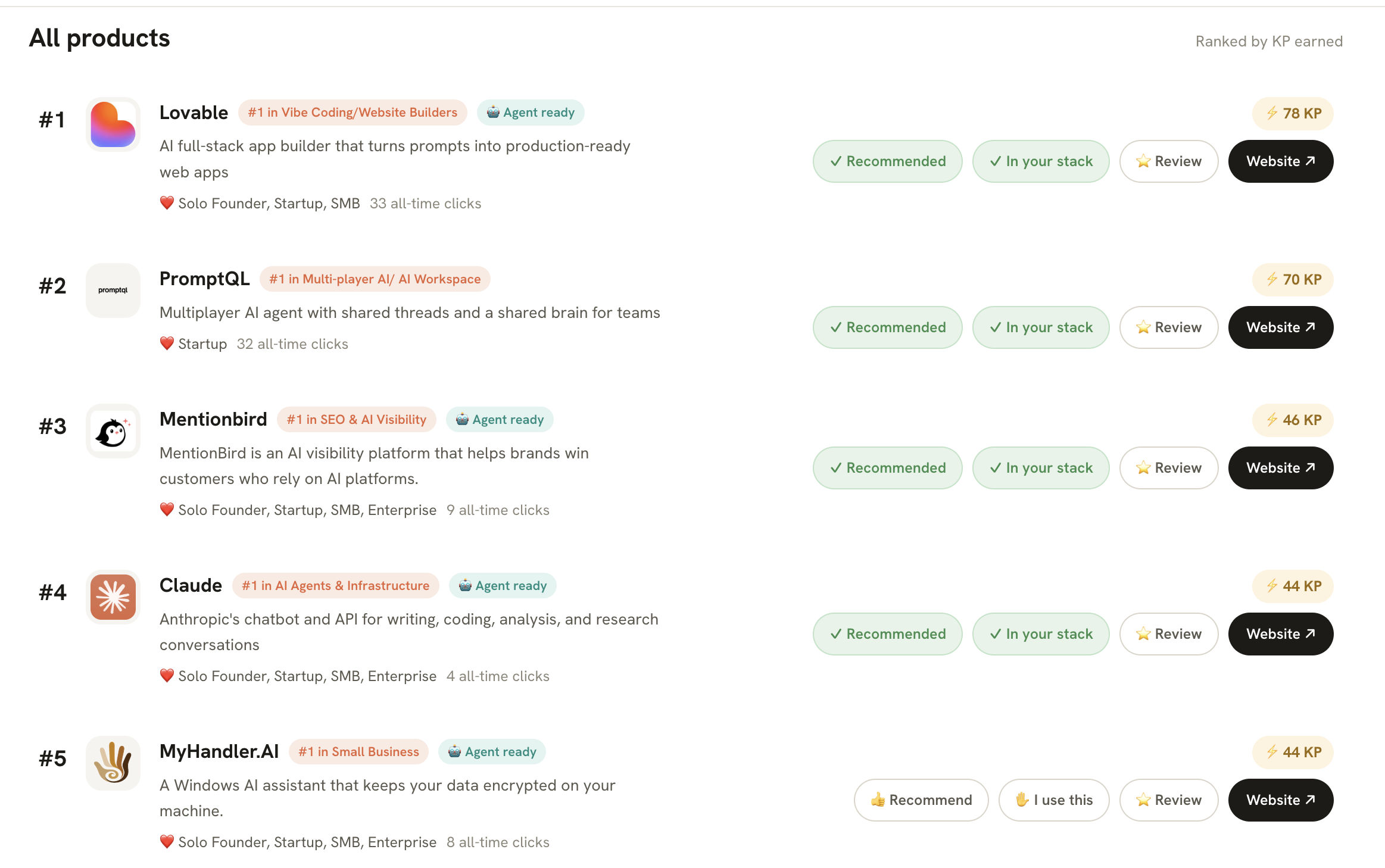
Task: Toggle Recommended for PromptQL
Action: click(888, 327)
